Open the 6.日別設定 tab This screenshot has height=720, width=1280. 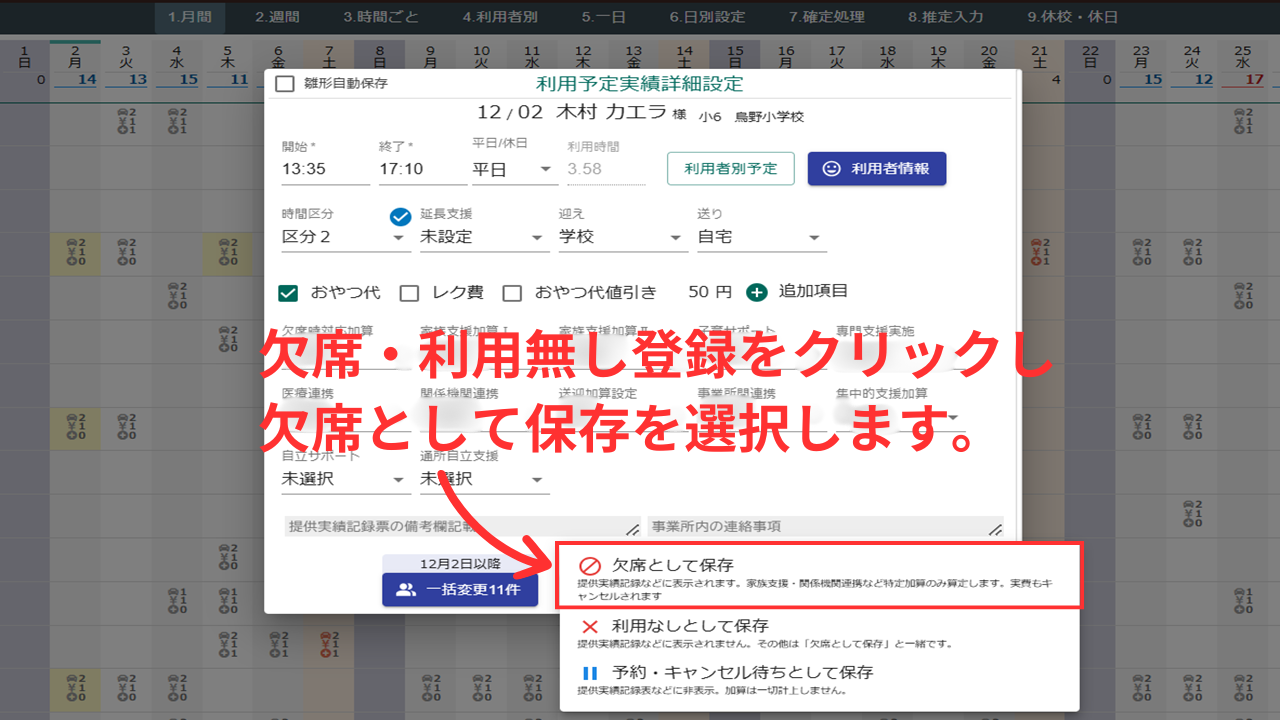point(708,17)
